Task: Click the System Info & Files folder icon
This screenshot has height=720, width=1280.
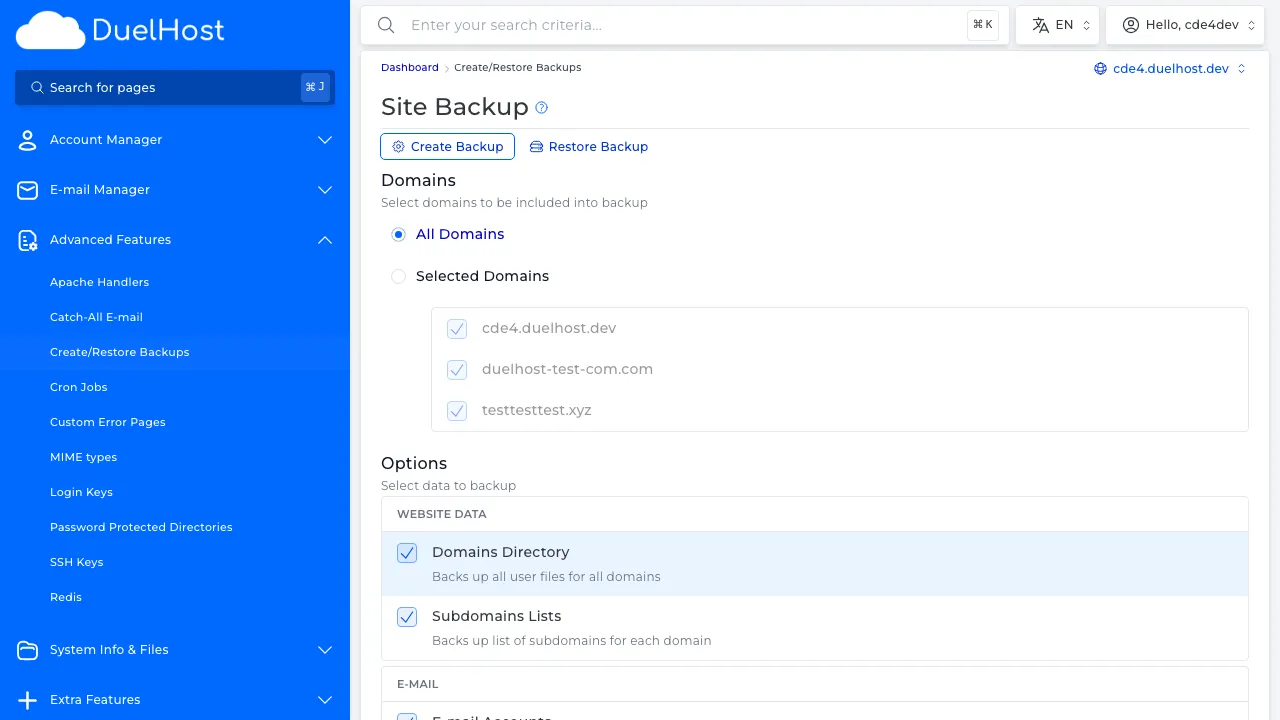Action: pyautogui.click(x=27, y=650)
